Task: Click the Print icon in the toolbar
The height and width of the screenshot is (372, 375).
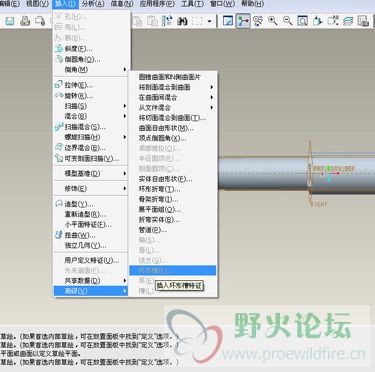Action: [x=25, y=21]
